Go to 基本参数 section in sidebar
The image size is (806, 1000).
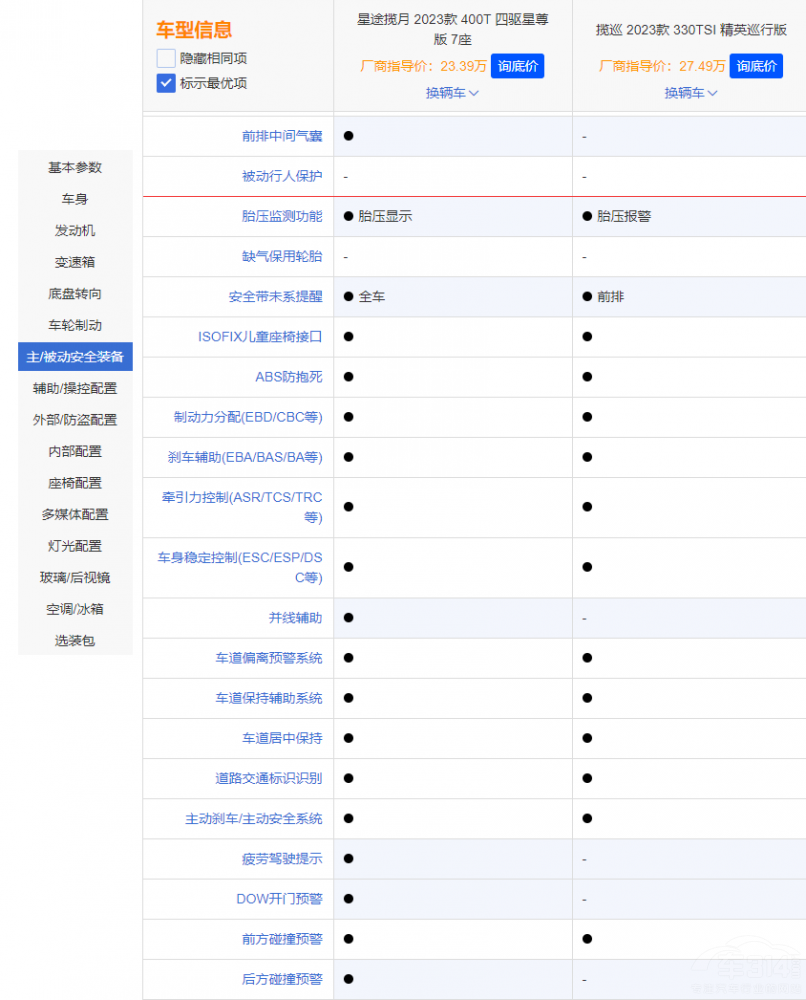pos(75,168)
